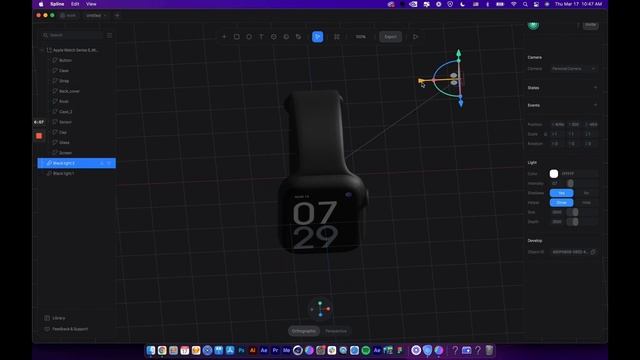Expand the Events section
The width and height of the screenshot is (640, 360).
click(595, 105)
